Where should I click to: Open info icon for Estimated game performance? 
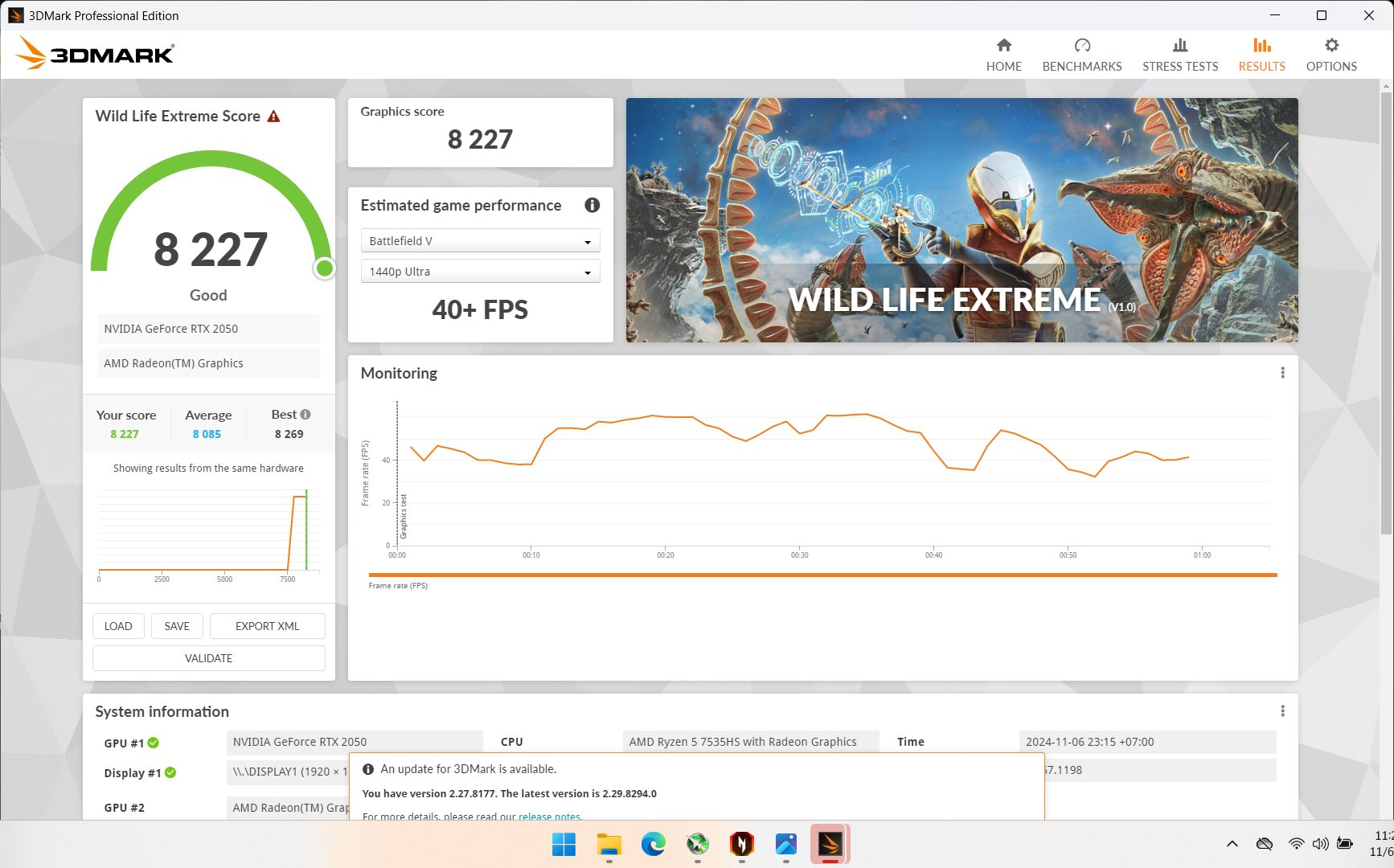pyautogui.click(x=592, y=205)
